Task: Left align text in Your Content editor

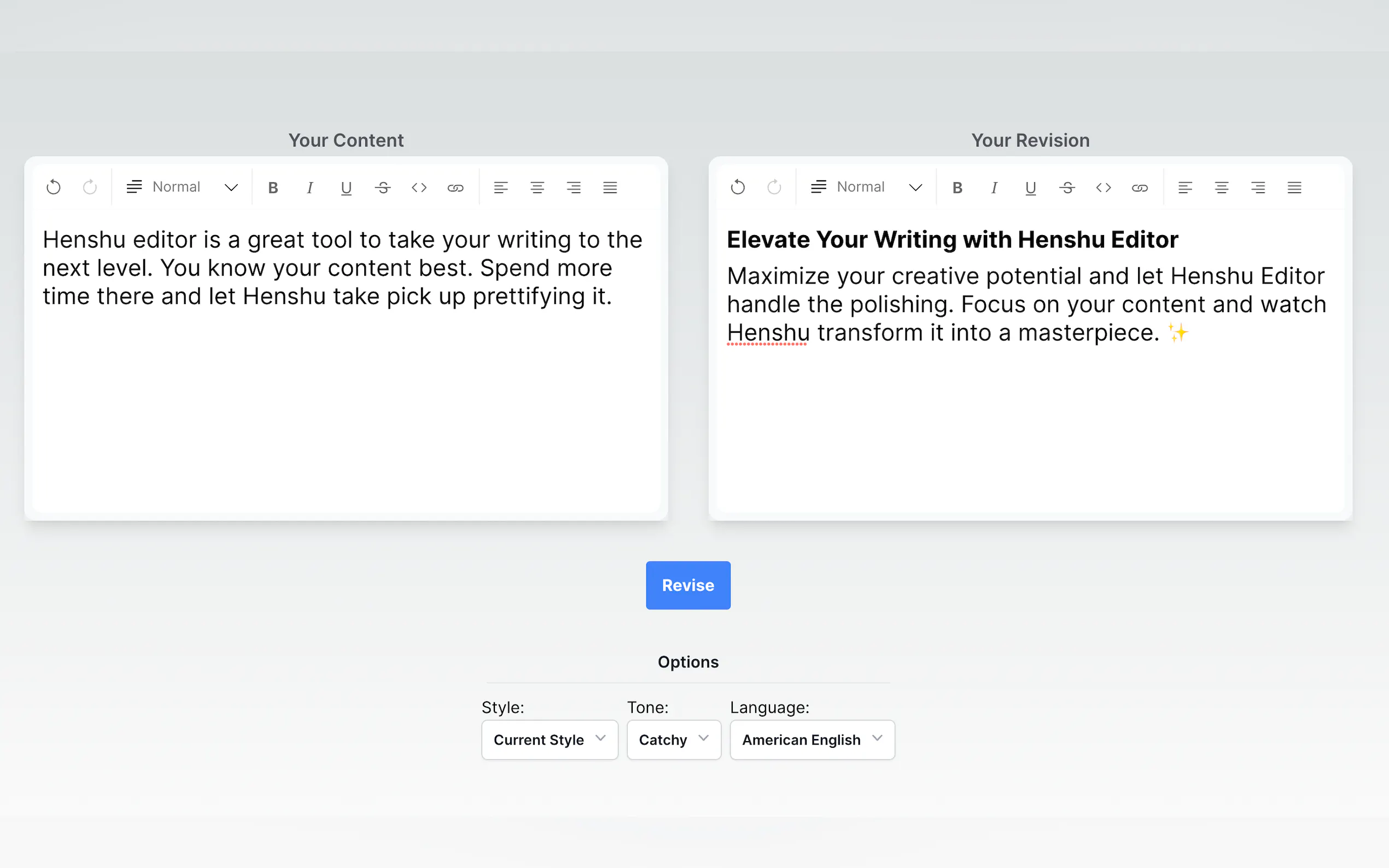Action: point(501,187)
